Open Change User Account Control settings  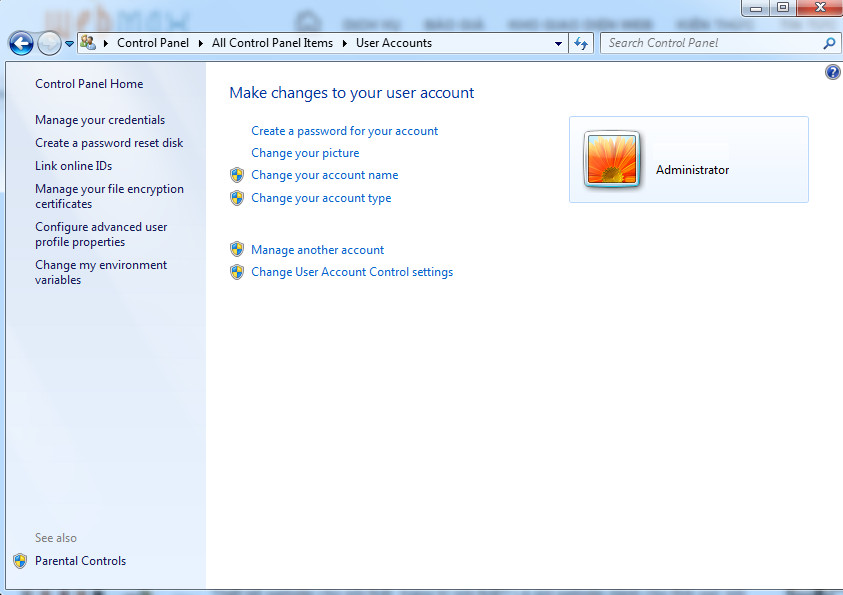[x=351, y=272]
